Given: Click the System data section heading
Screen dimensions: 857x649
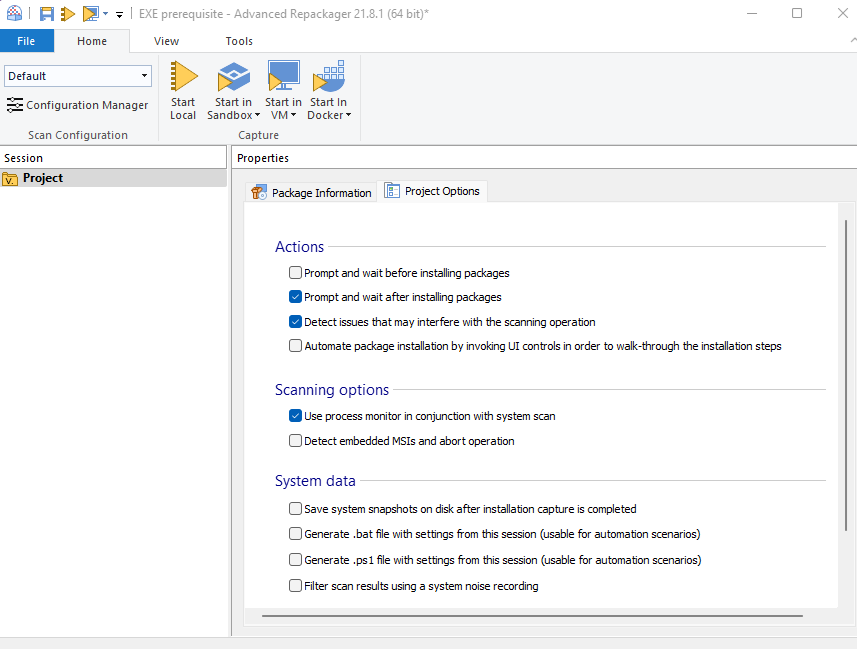Looking at the screenshot, I should click(x=315, y=481).
